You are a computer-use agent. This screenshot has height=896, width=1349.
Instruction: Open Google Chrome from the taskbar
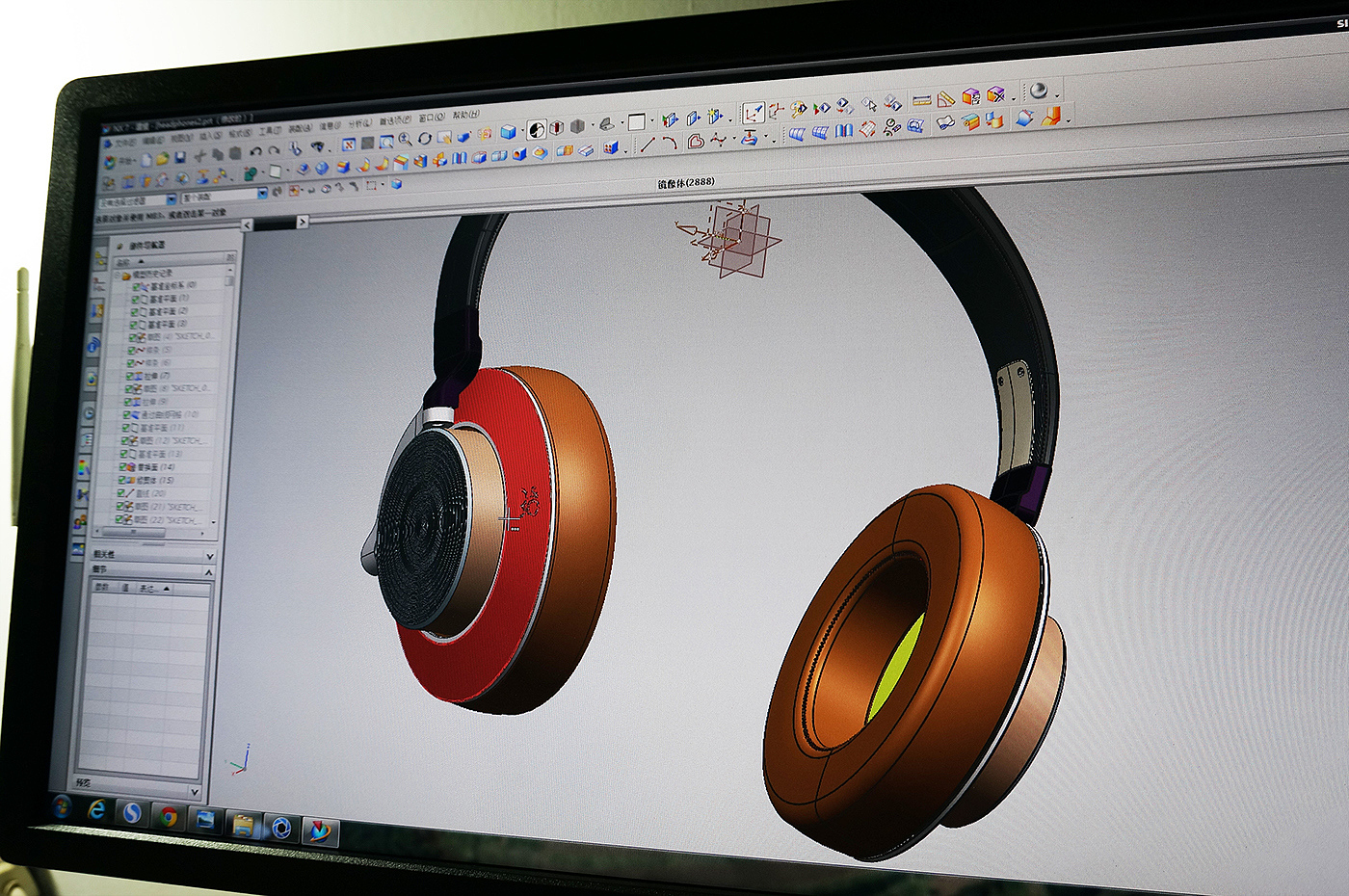pos(169,818)
